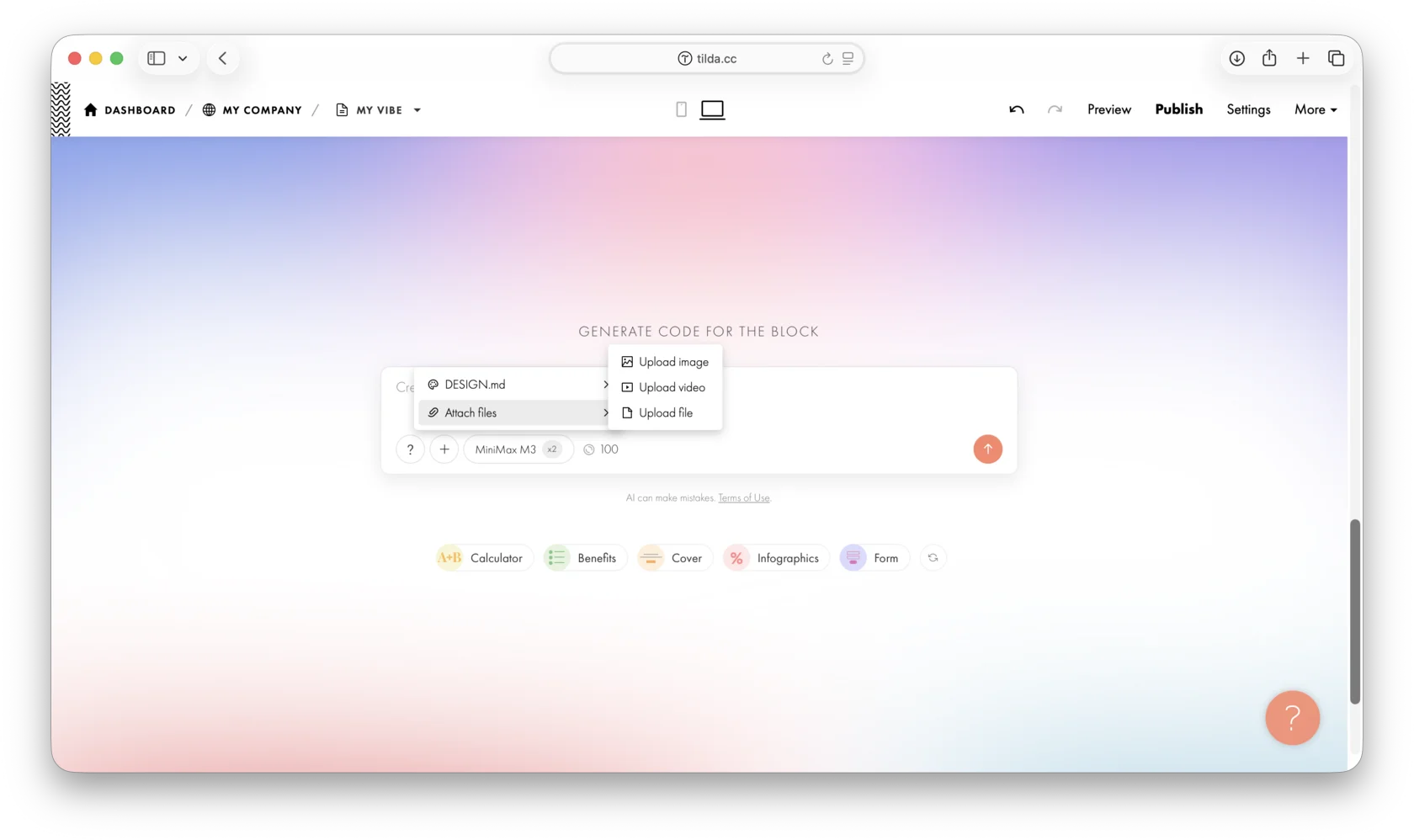Redo the last change

tap(1055, 109)
